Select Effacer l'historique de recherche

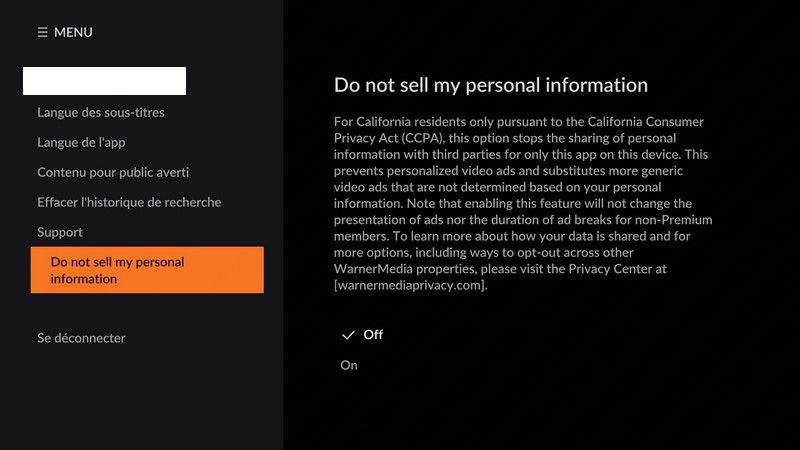(x=129, y=202)
